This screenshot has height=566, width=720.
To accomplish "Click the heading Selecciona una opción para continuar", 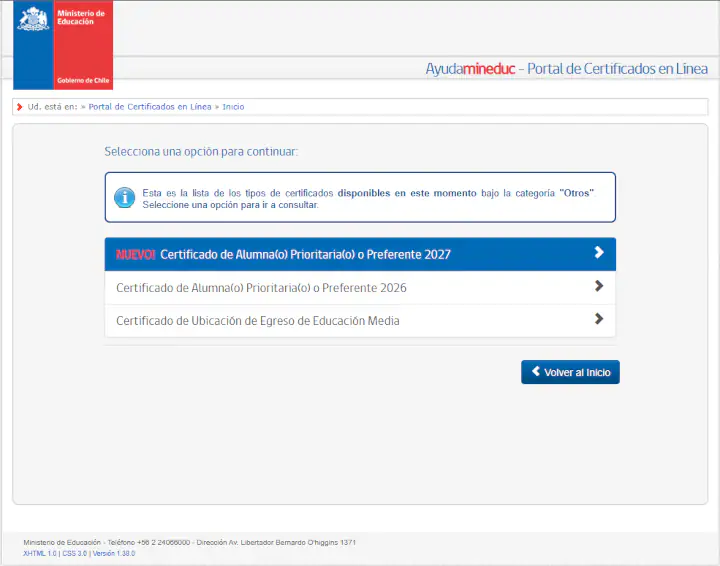I will [x=201, y=152].
